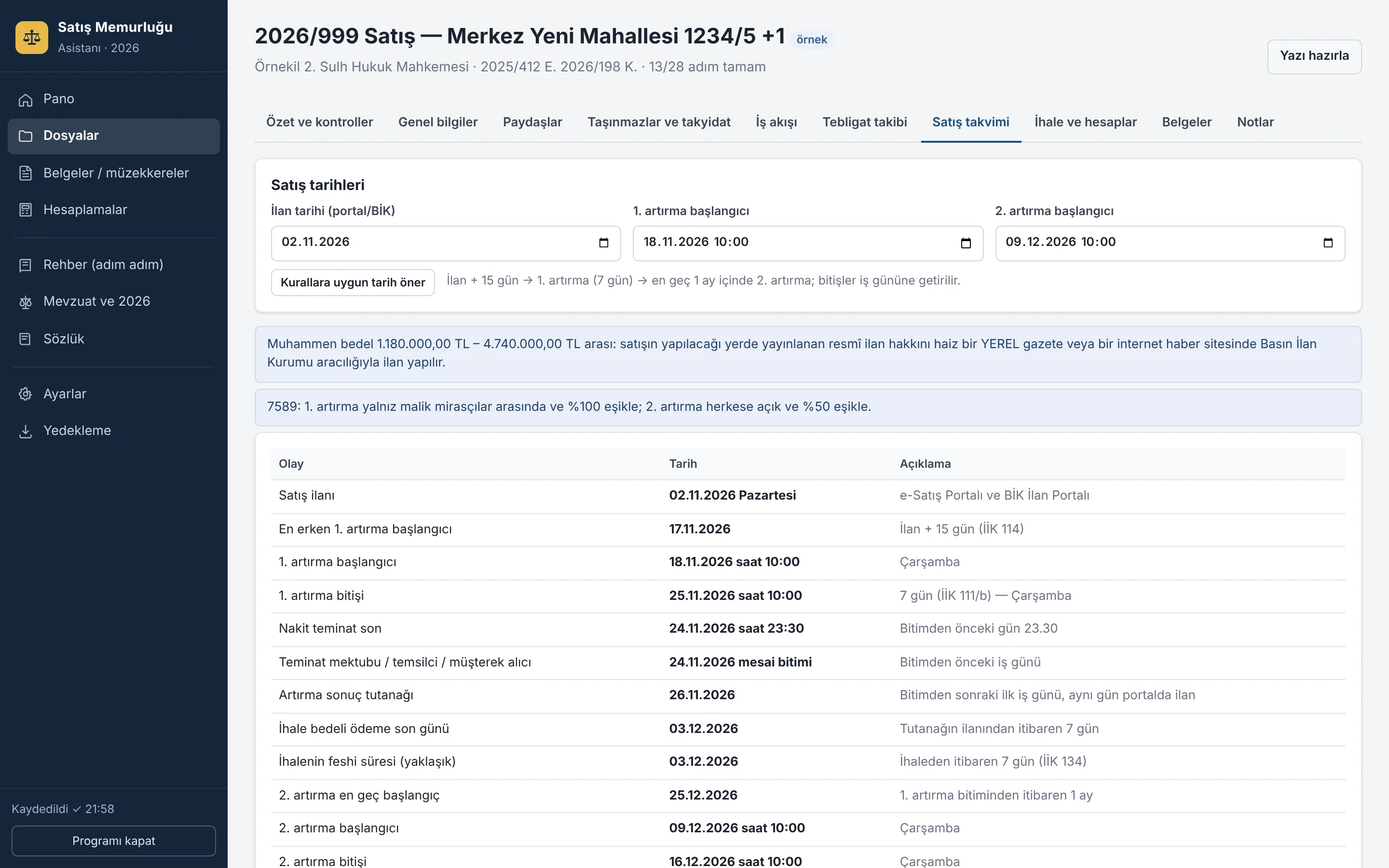The height and width of the screenshot is (868, 1389).
Task: Click Kurallara uygun tarih öner button
Action: 353,283
